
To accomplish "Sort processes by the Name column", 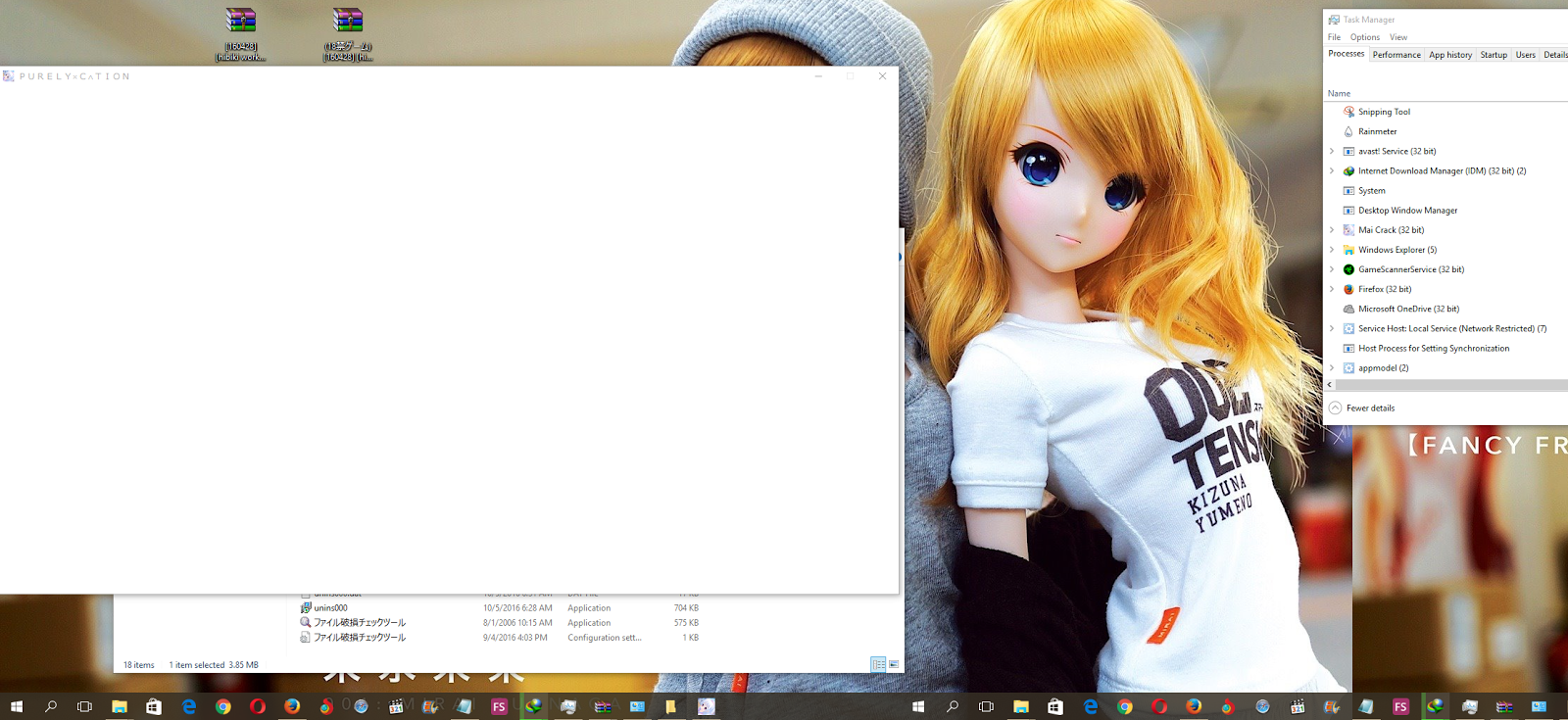I will tap(1339, 93).
